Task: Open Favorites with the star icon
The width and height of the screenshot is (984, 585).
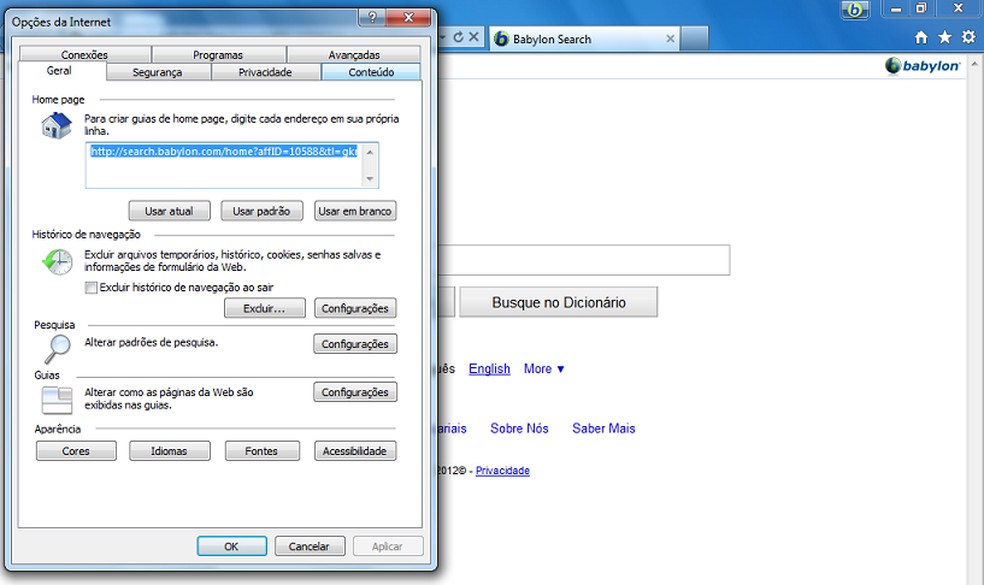Action: click(944, 38)
